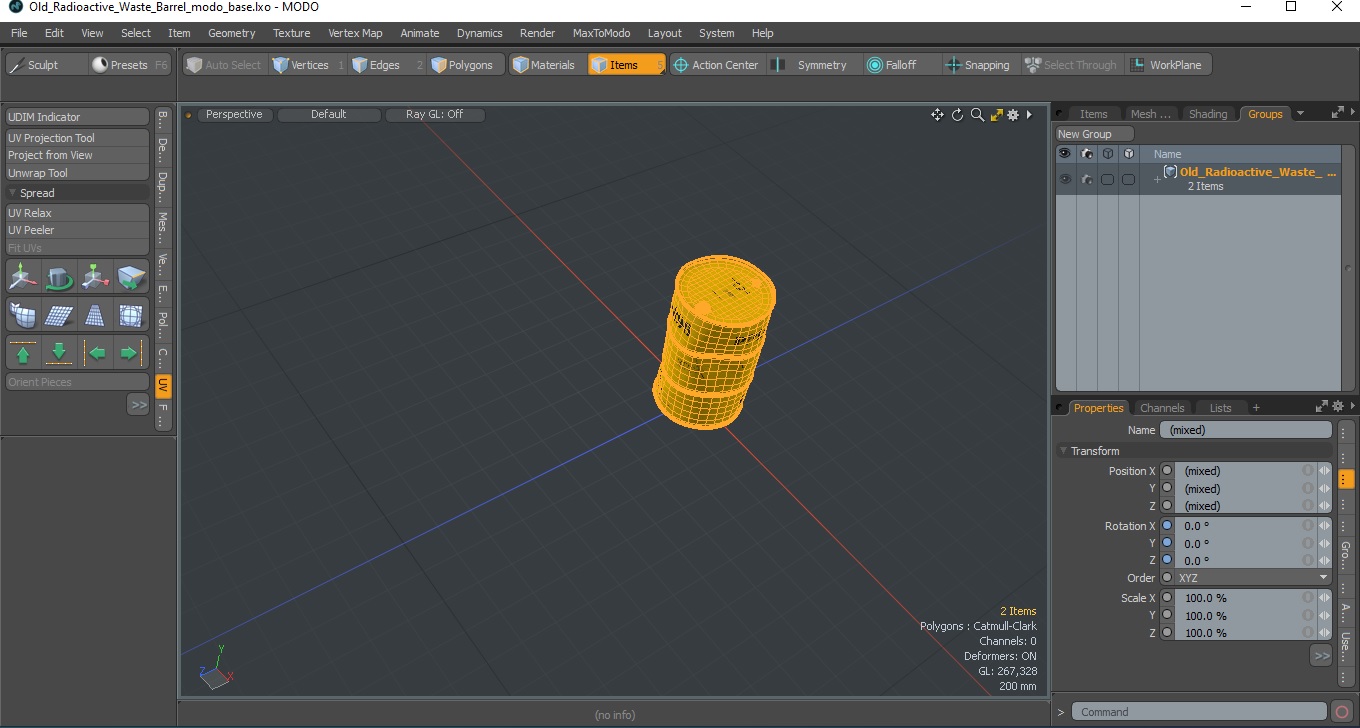Open the Lists tab
Viewport: 1360px width, 728px height.
click(x=1220, y=408)
